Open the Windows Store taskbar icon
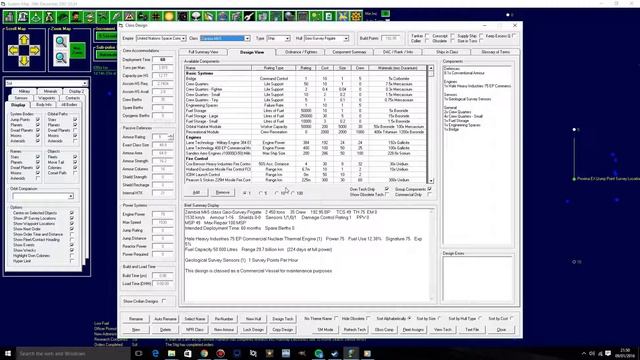Viewport: 640px width, 360px height. coord(188,353)
